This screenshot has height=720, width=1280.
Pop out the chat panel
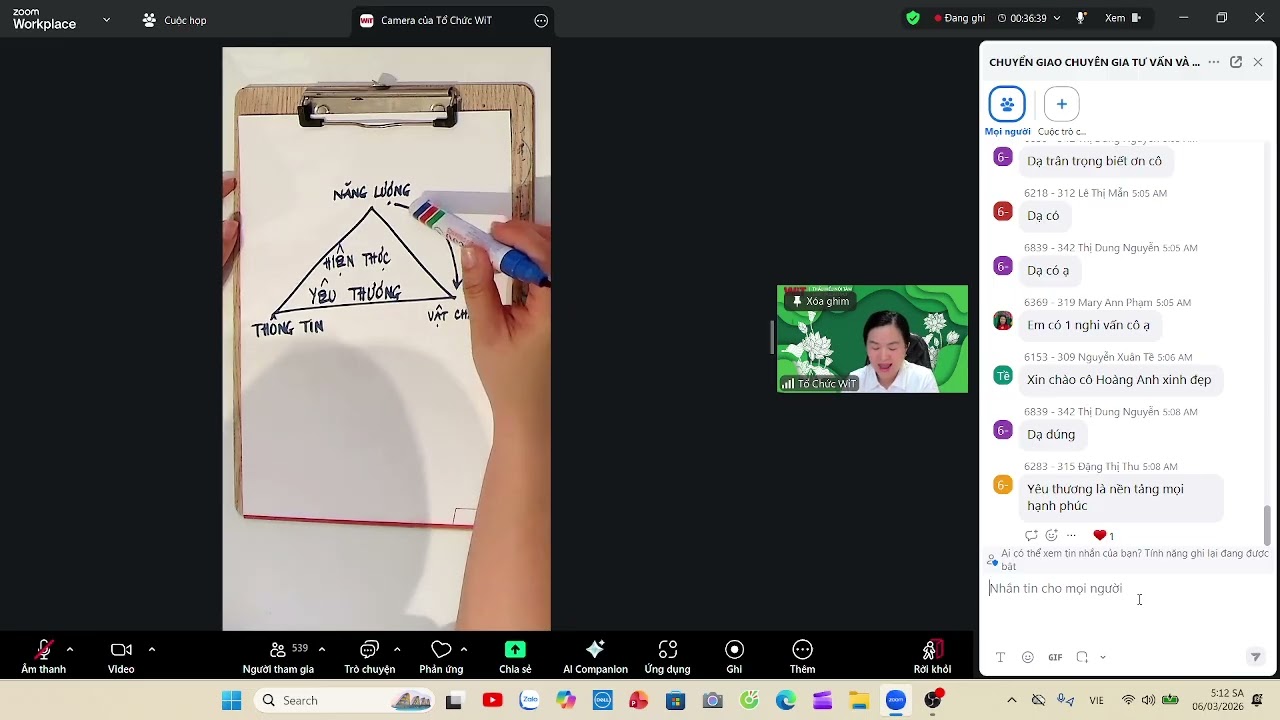tap(1236, 62)
